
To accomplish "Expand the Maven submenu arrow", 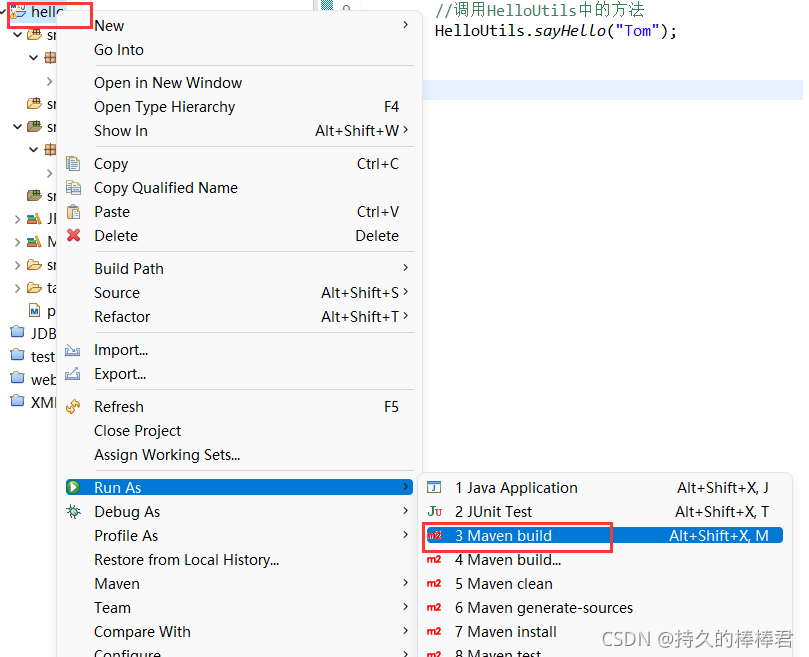I will [406, 583].
